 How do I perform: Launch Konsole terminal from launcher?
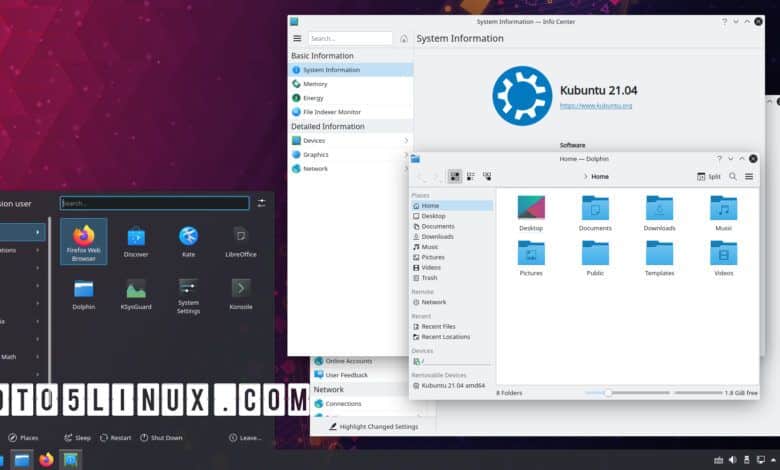[x=241, y=294]
